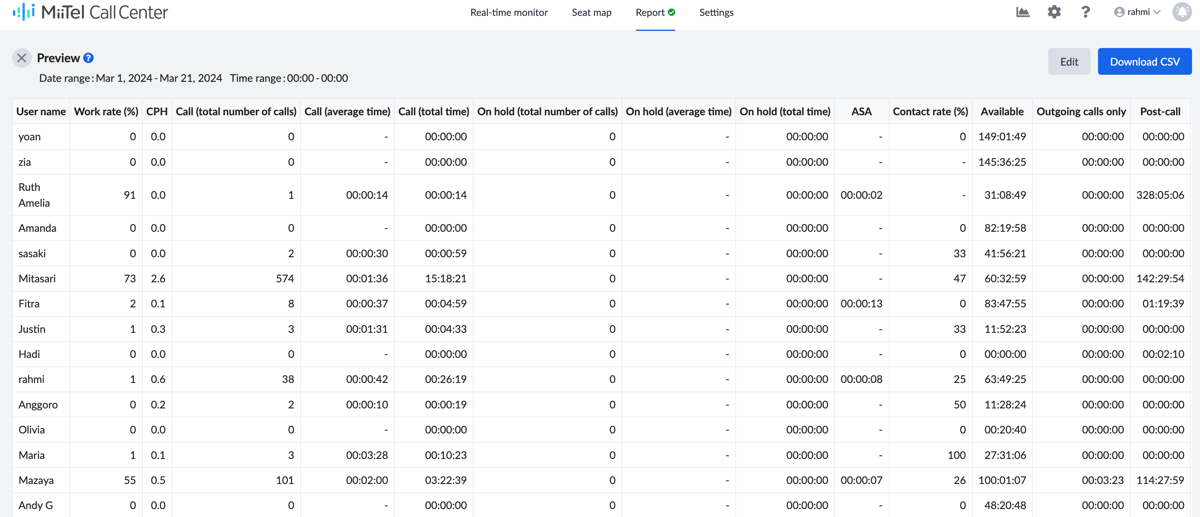Click Mitasari's 574 total calls value
The width and height of the screenshot is (1200, 517).
tap(284, 278)
